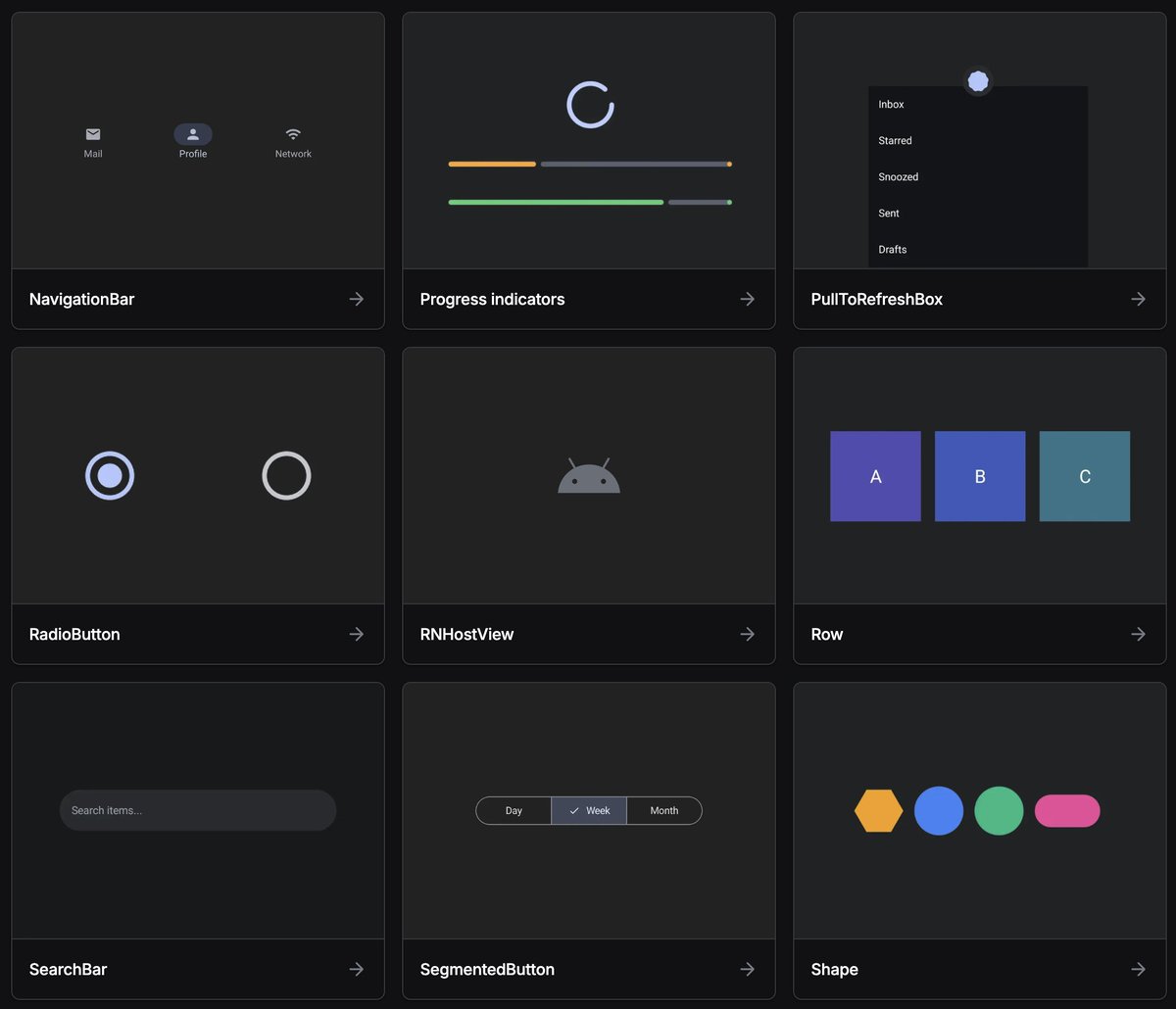Select the filled radio button
Image resolution: width=1176 pixels, height=1009 pixels.
click(110, 476)
